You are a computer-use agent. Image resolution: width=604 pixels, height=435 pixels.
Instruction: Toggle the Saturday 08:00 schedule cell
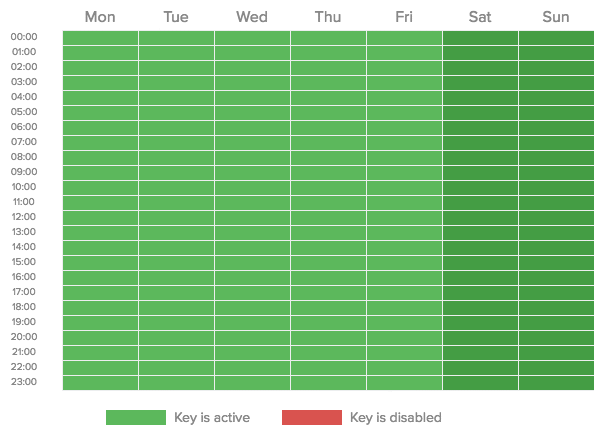tap(480, 158)
